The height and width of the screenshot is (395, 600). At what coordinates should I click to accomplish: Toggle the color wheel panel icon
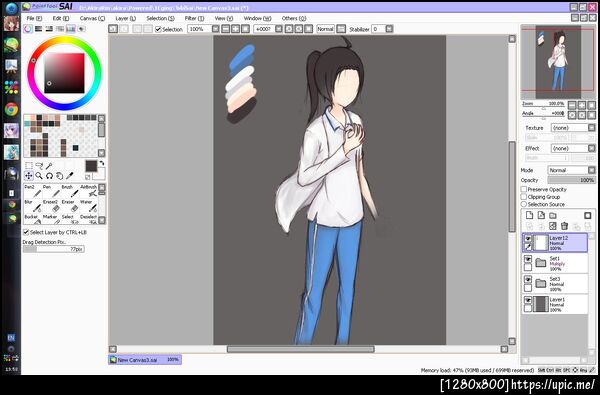point(28,29)
